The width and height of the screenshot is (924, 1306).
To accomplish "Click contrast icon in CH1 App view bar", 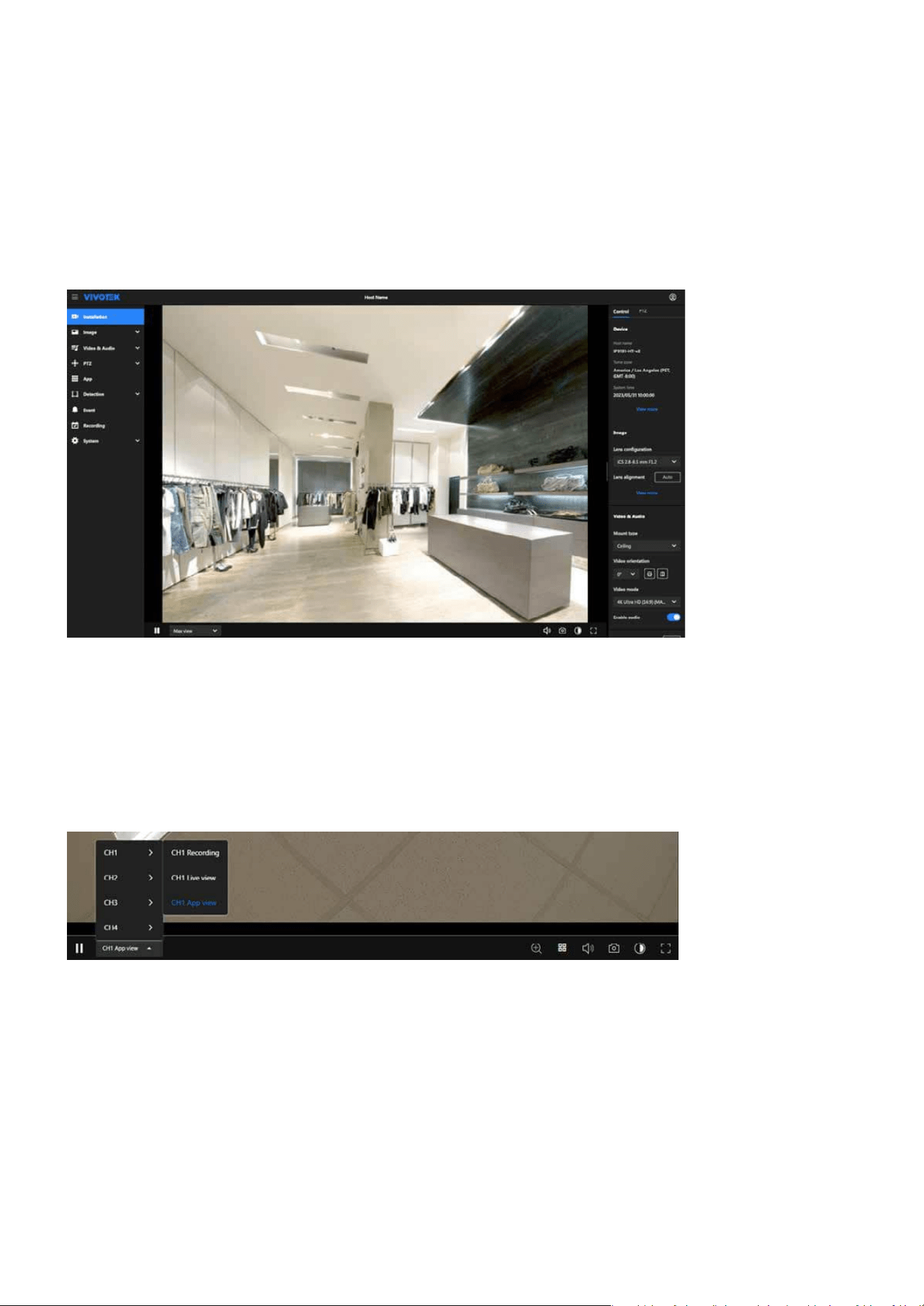I will pyautogui.click(x=639, y=948).
